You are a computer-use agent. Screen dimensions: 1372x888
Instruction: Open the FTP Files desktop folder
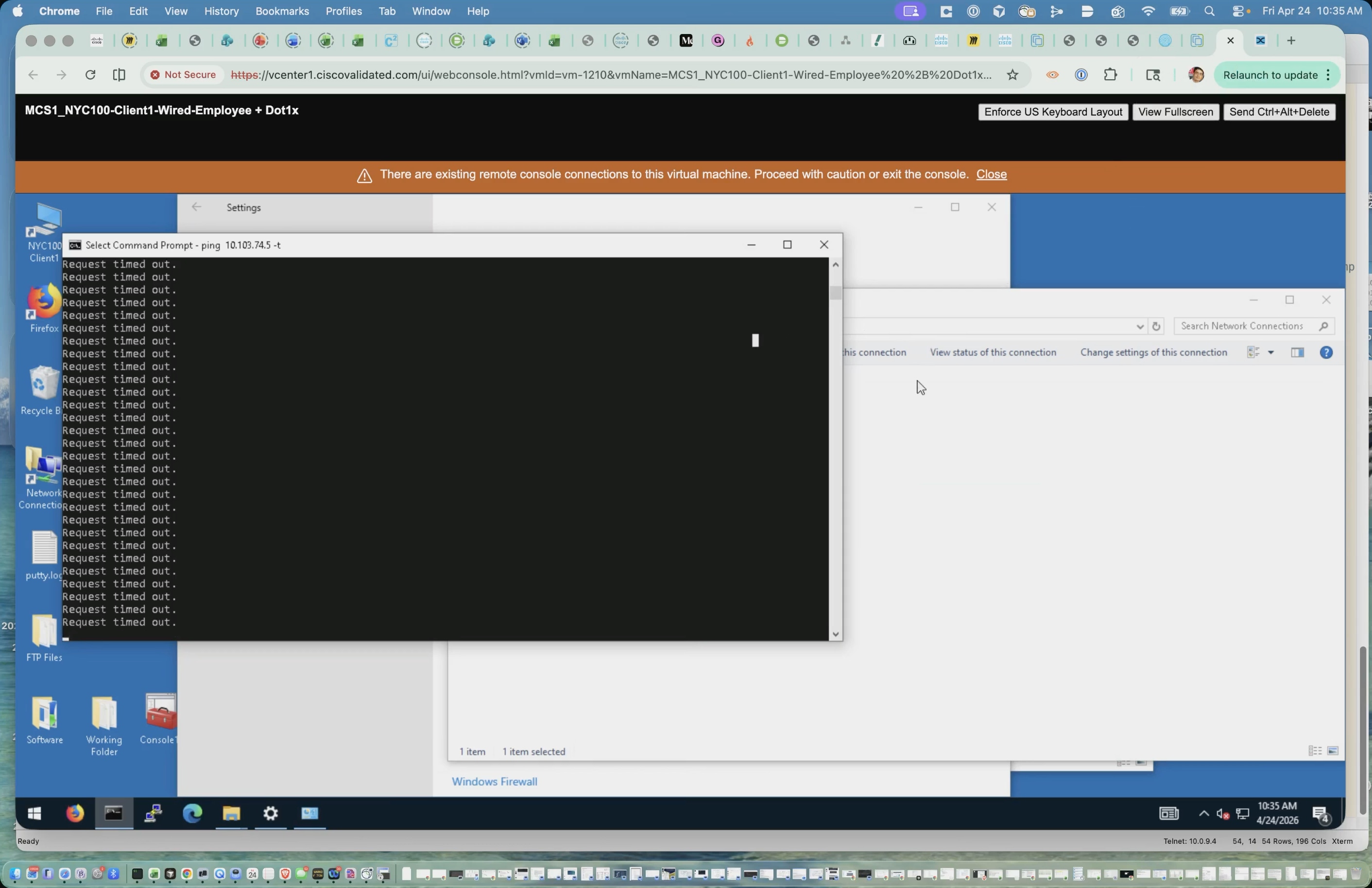point(44,637)
